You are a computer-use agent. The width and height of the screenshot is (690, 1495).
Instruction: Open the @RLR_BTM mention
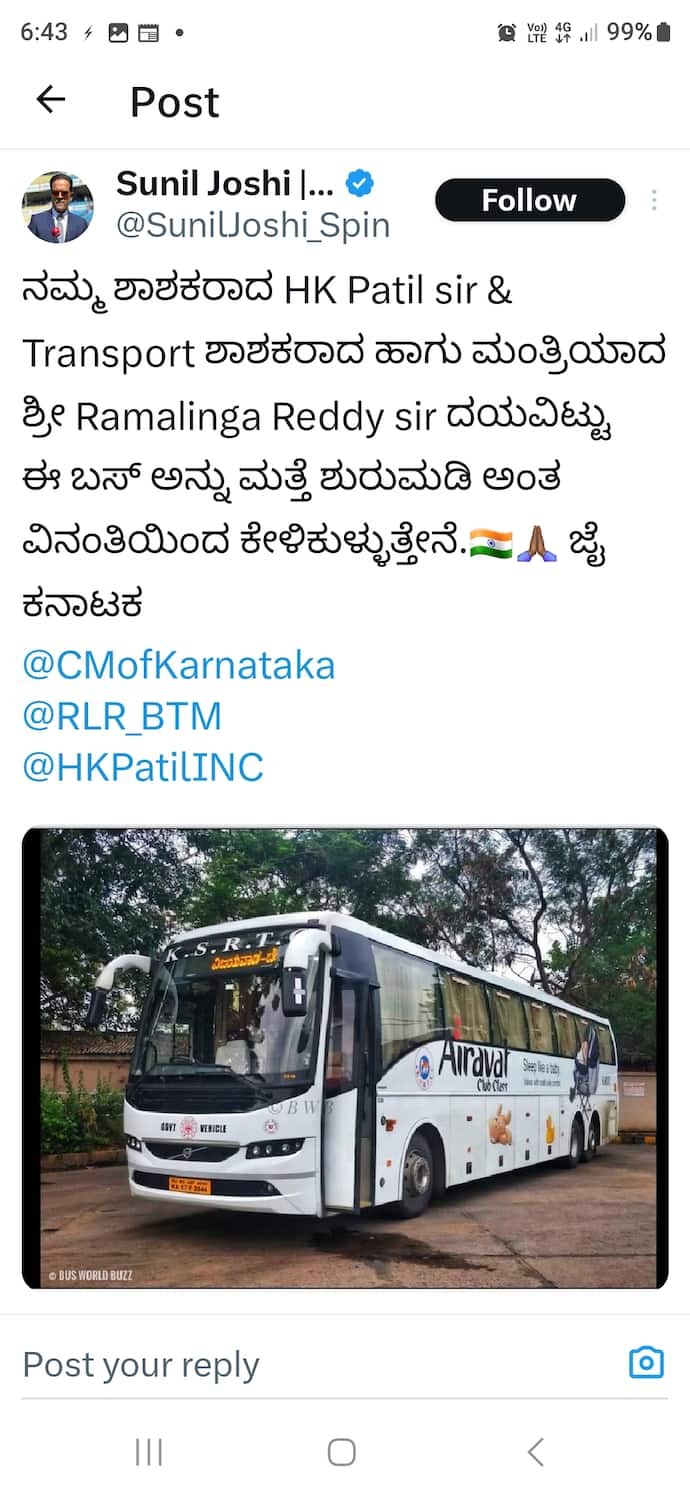click(x=121, y=717)
